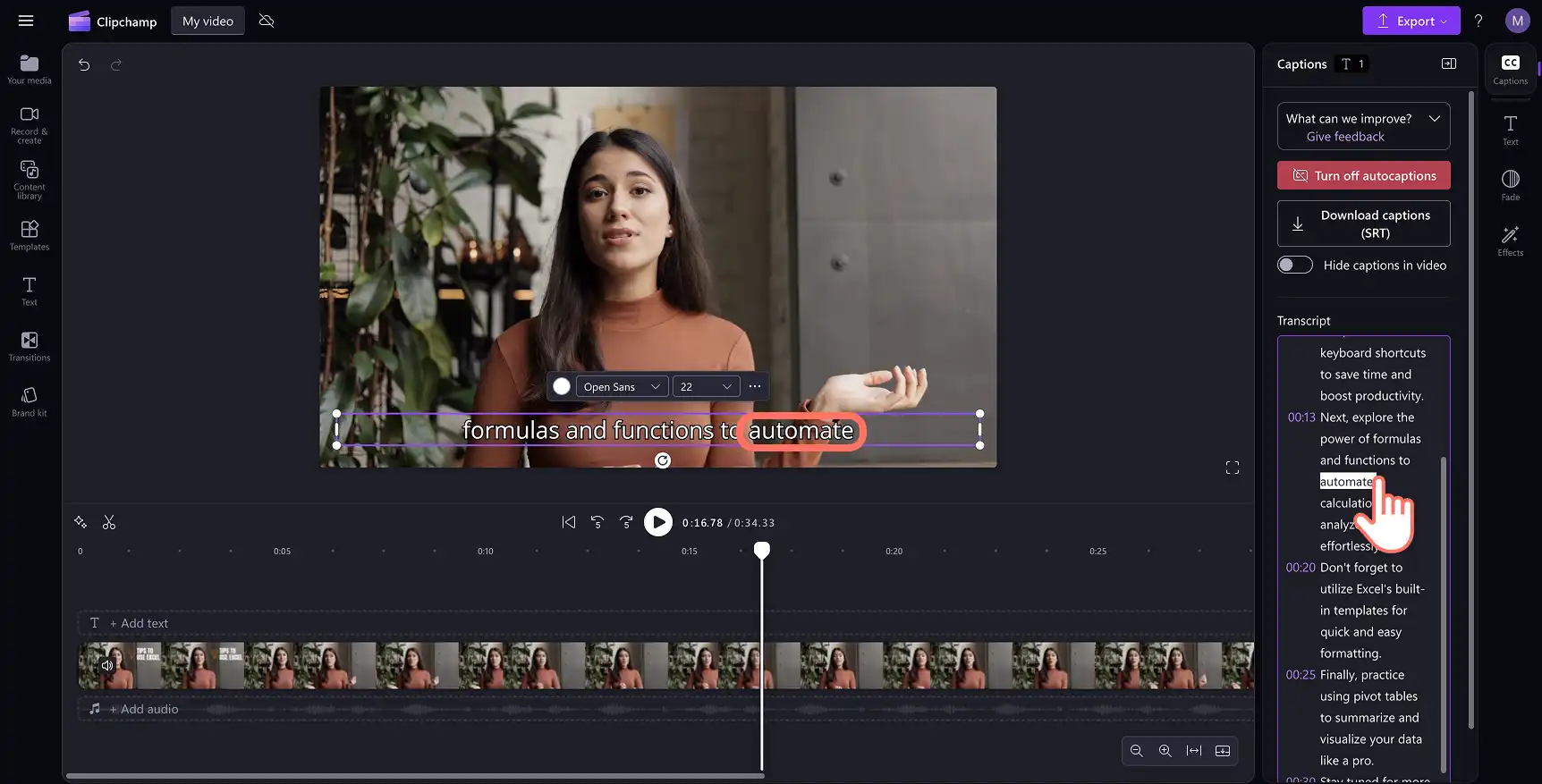Jump to transcript timestamp 00:25

tap(1301, 675)
